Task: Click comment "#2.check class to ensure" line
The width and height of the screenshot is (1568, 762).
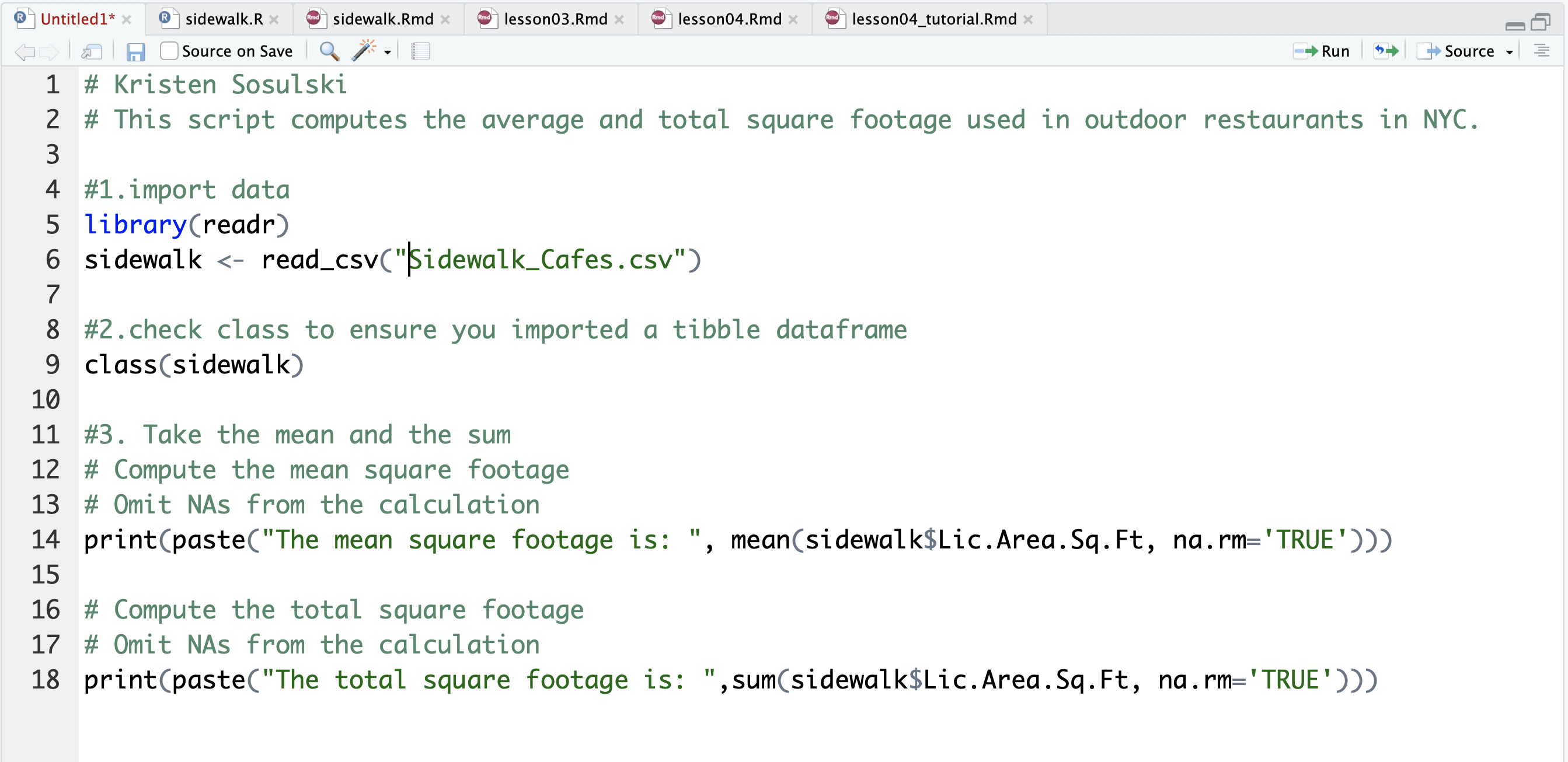Action: (496, 330)
